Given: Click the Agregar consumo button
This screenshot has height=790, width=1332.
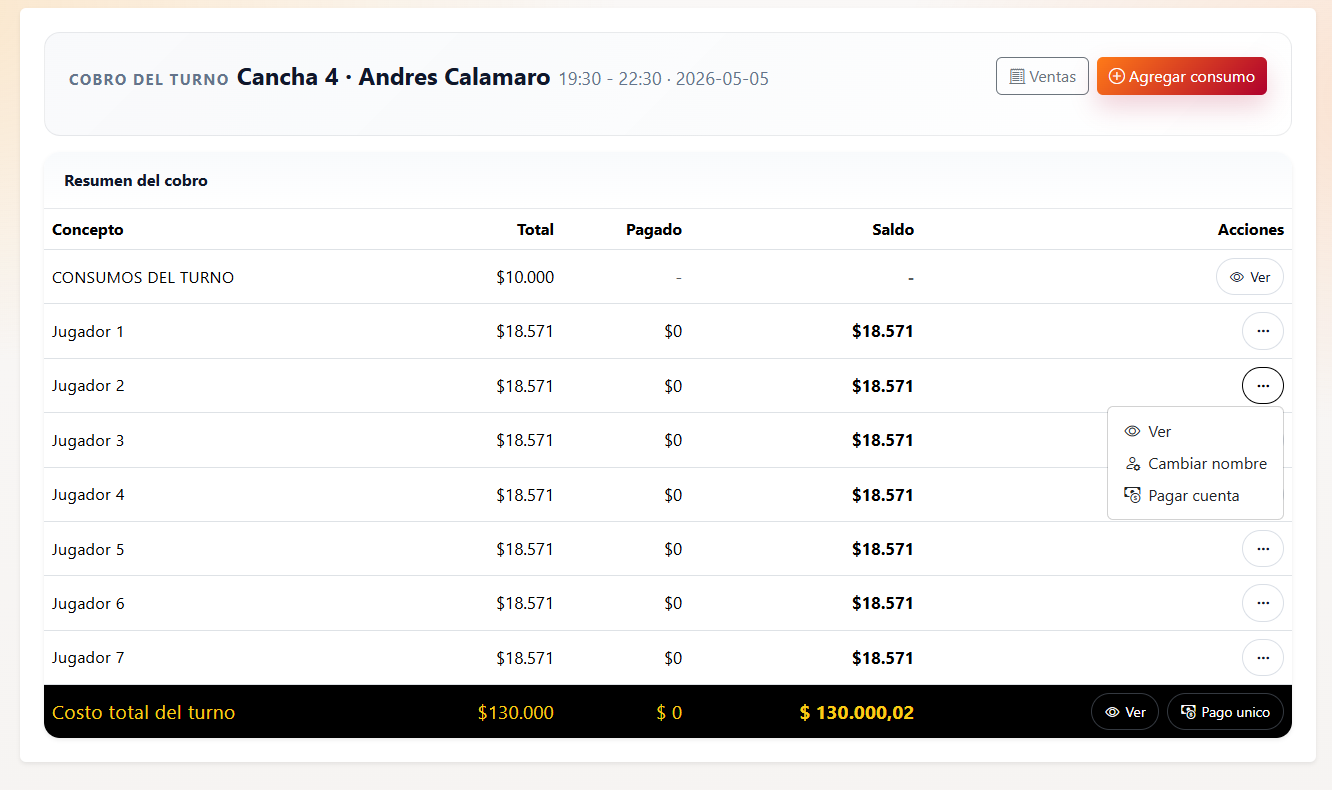Looking at the screenshot, I should [x=1182, y=76].
